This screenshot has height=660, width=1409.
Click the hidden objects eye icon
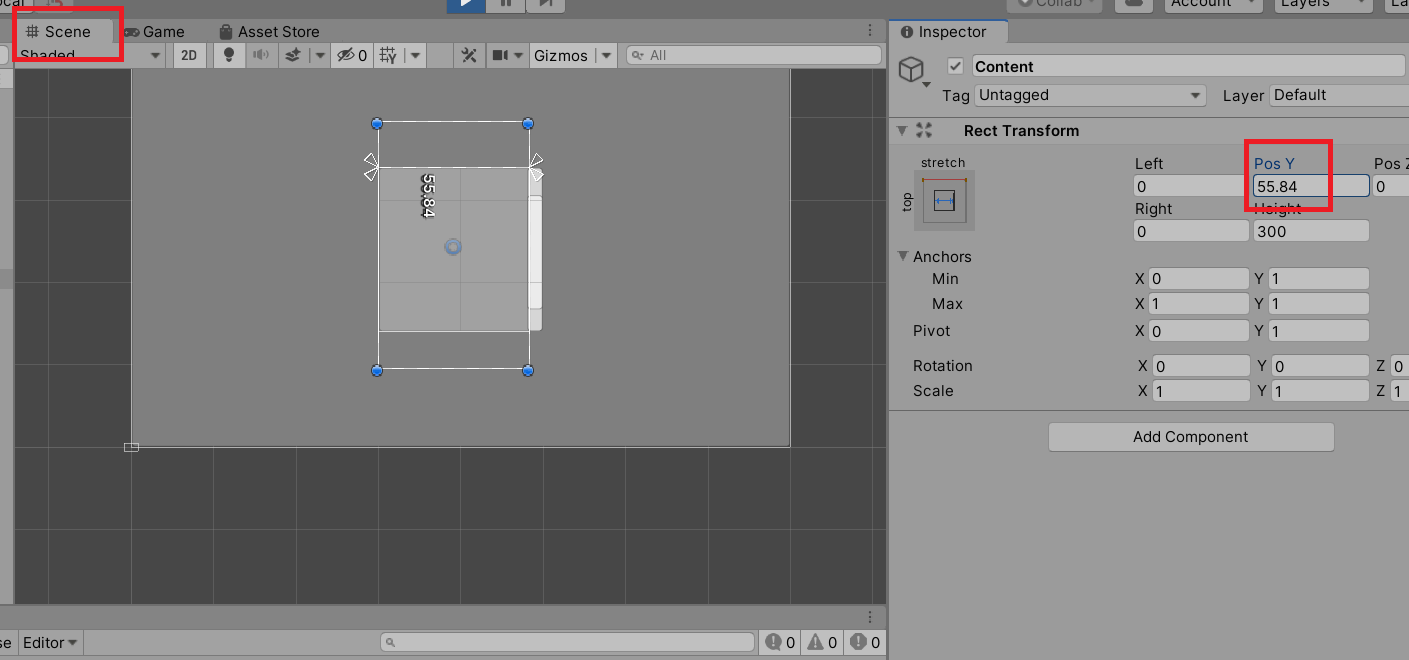(x=346, y=55)
